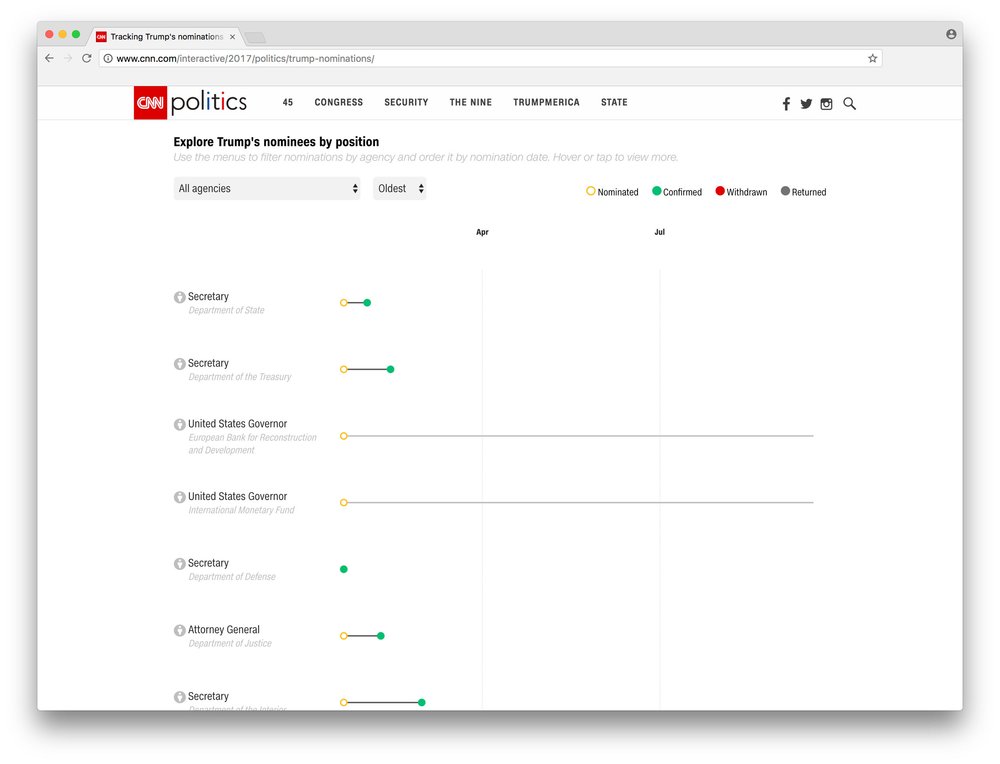Open THE NINE navigation link
The width and height of the screenshot is (1000, 764).
coord(471,102)
